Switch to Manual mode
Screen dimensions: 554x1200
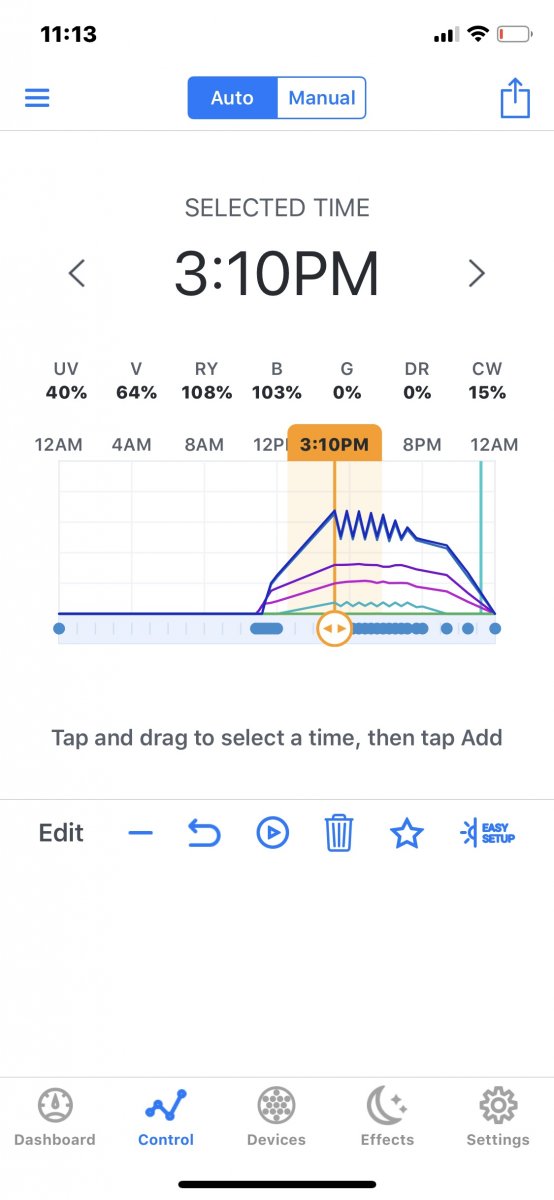click(322, 98)
